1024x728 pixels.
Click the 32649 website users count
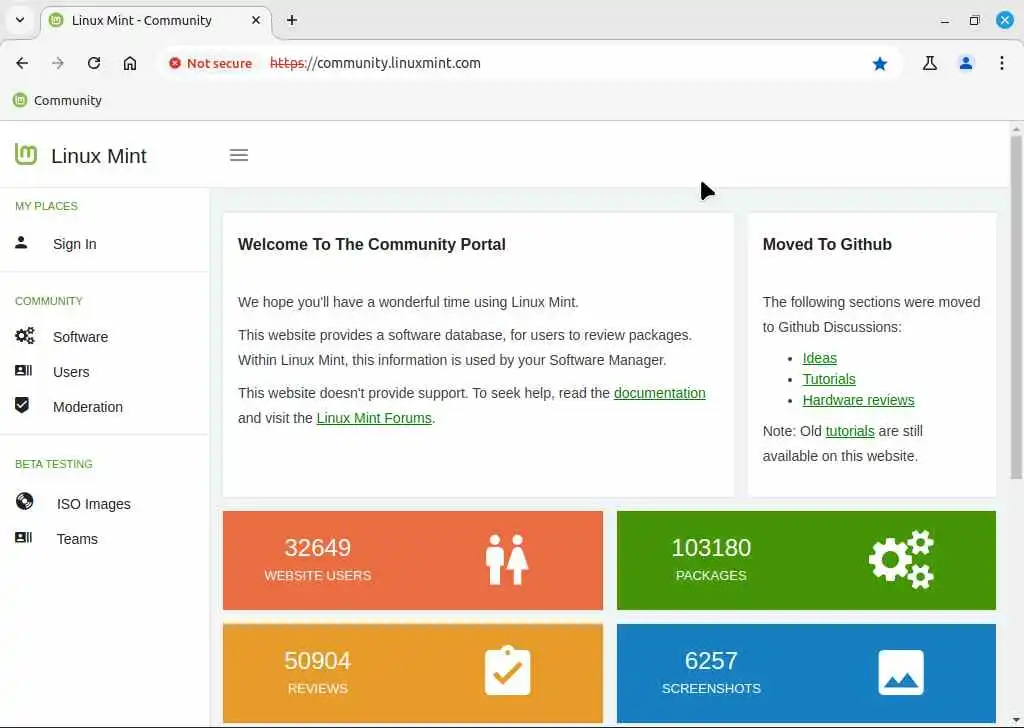[317, 548]
